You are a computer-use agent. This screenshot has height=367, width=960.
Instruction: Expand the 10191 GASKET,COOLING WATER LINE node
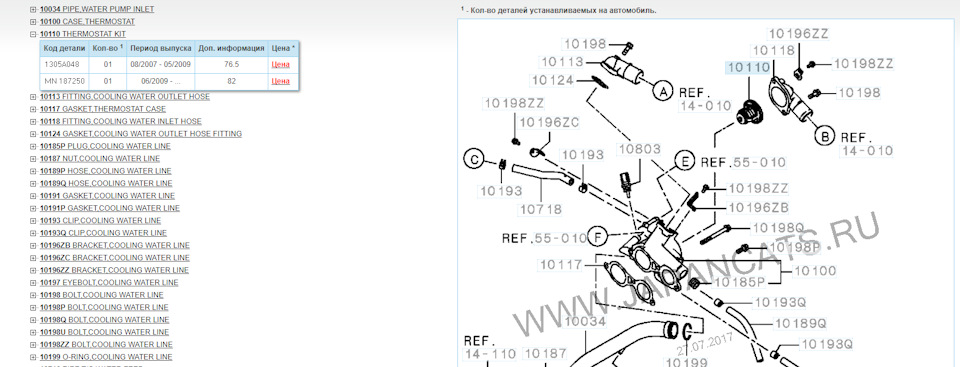tap(33, 196)
